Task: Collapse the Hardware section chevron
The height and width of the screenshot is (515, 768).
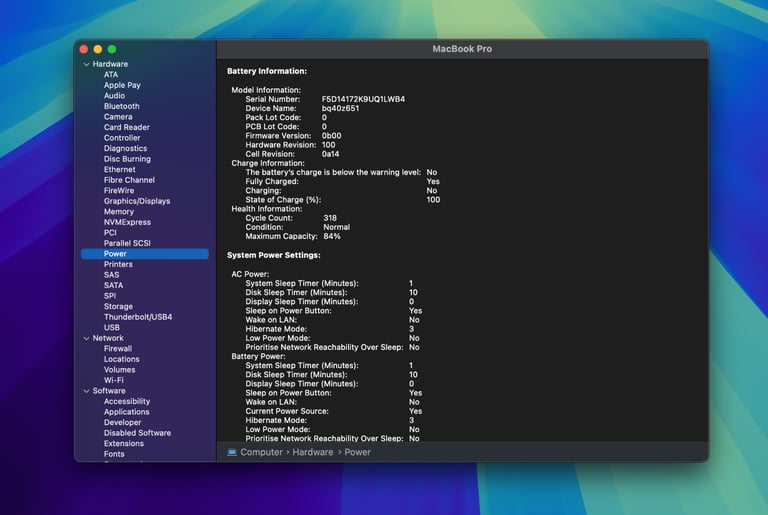Action: [x=86, y=64]
